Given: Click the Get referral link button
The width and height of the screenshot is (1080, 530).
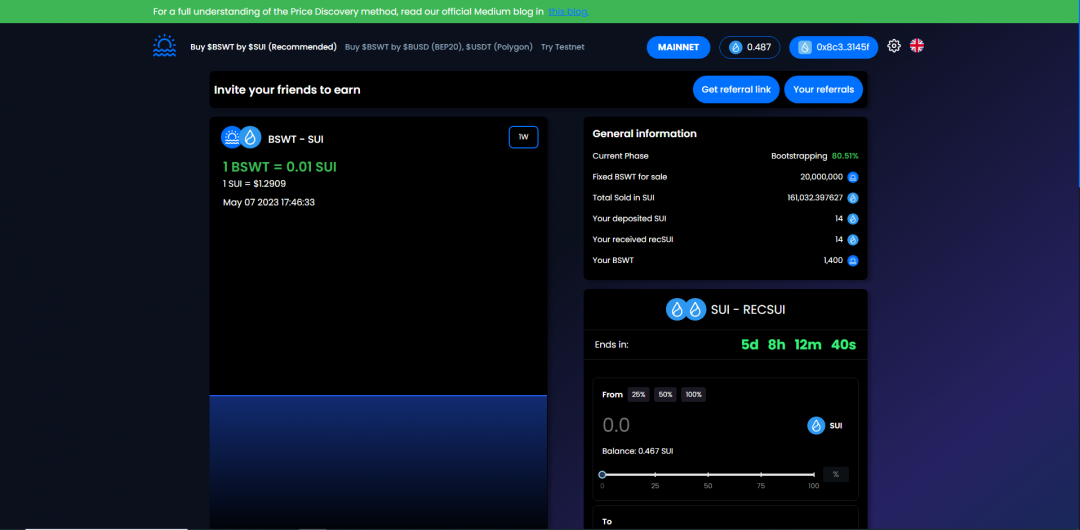Looking at the screenshot, I should coord(736,89).
